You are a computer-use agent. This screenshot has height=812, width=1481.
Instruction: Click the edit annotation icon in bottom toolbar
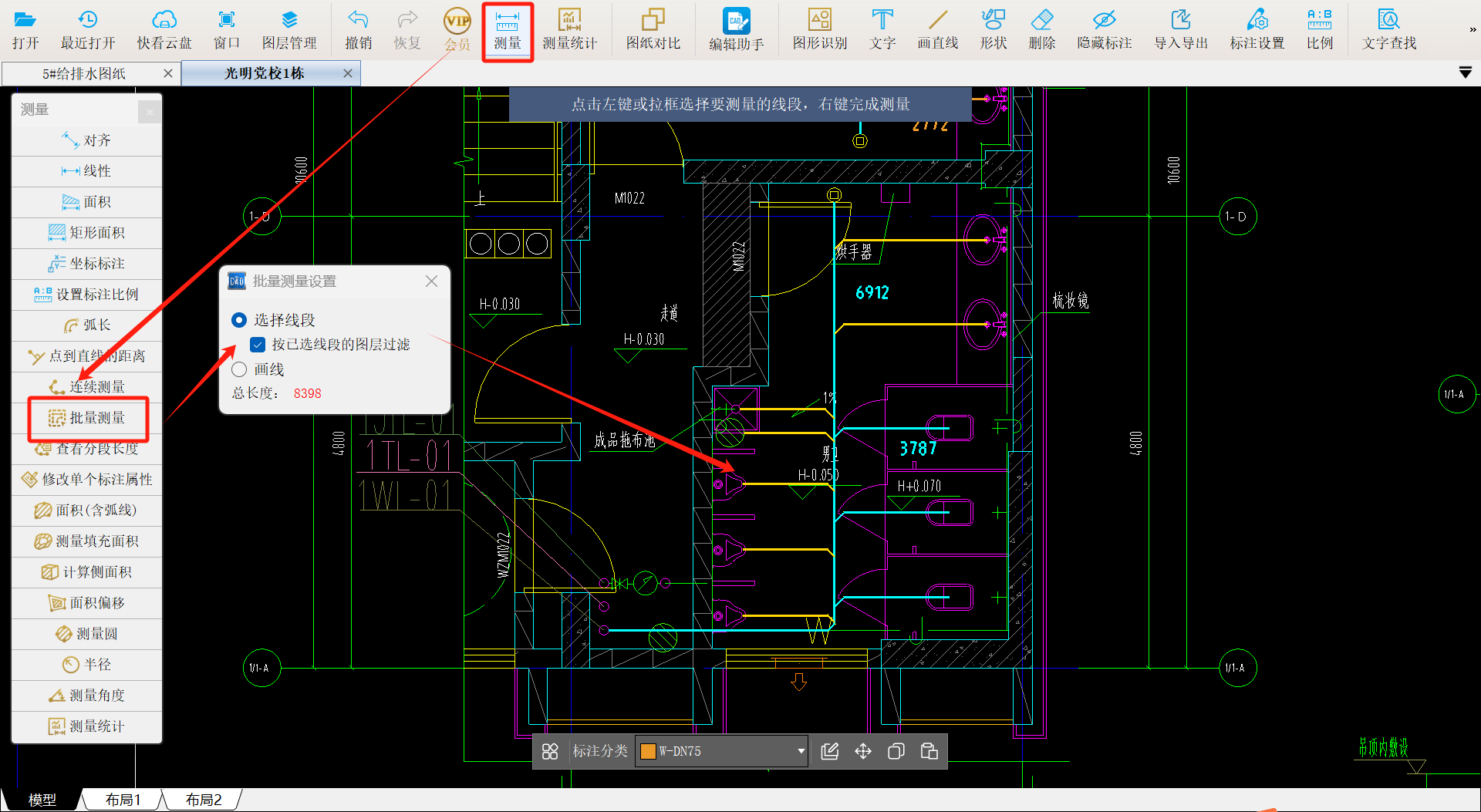pos(830,751)
